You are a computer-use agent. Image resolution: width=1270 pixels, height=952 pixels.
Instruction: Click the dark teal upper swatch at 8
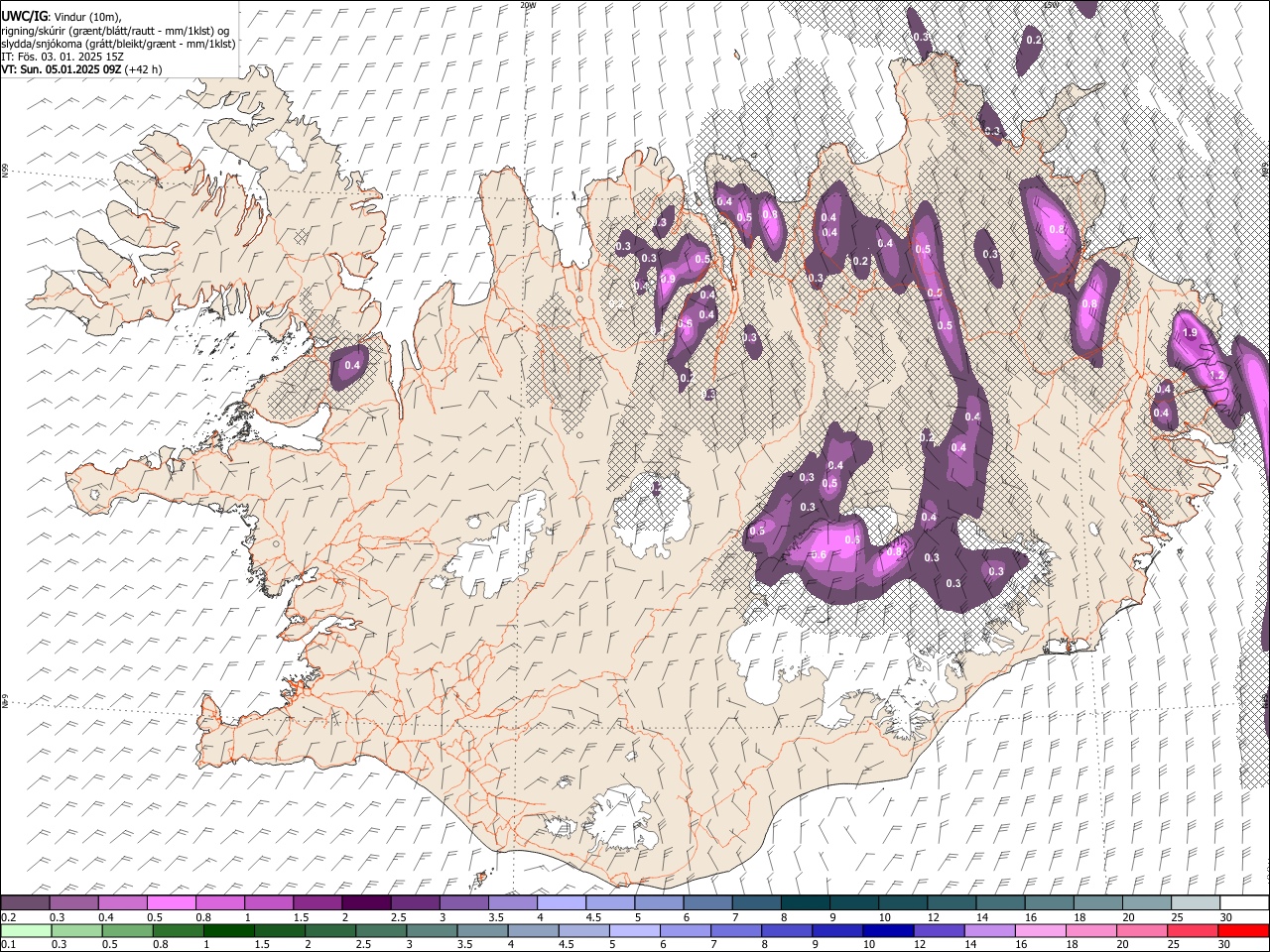tap(805, 902)
